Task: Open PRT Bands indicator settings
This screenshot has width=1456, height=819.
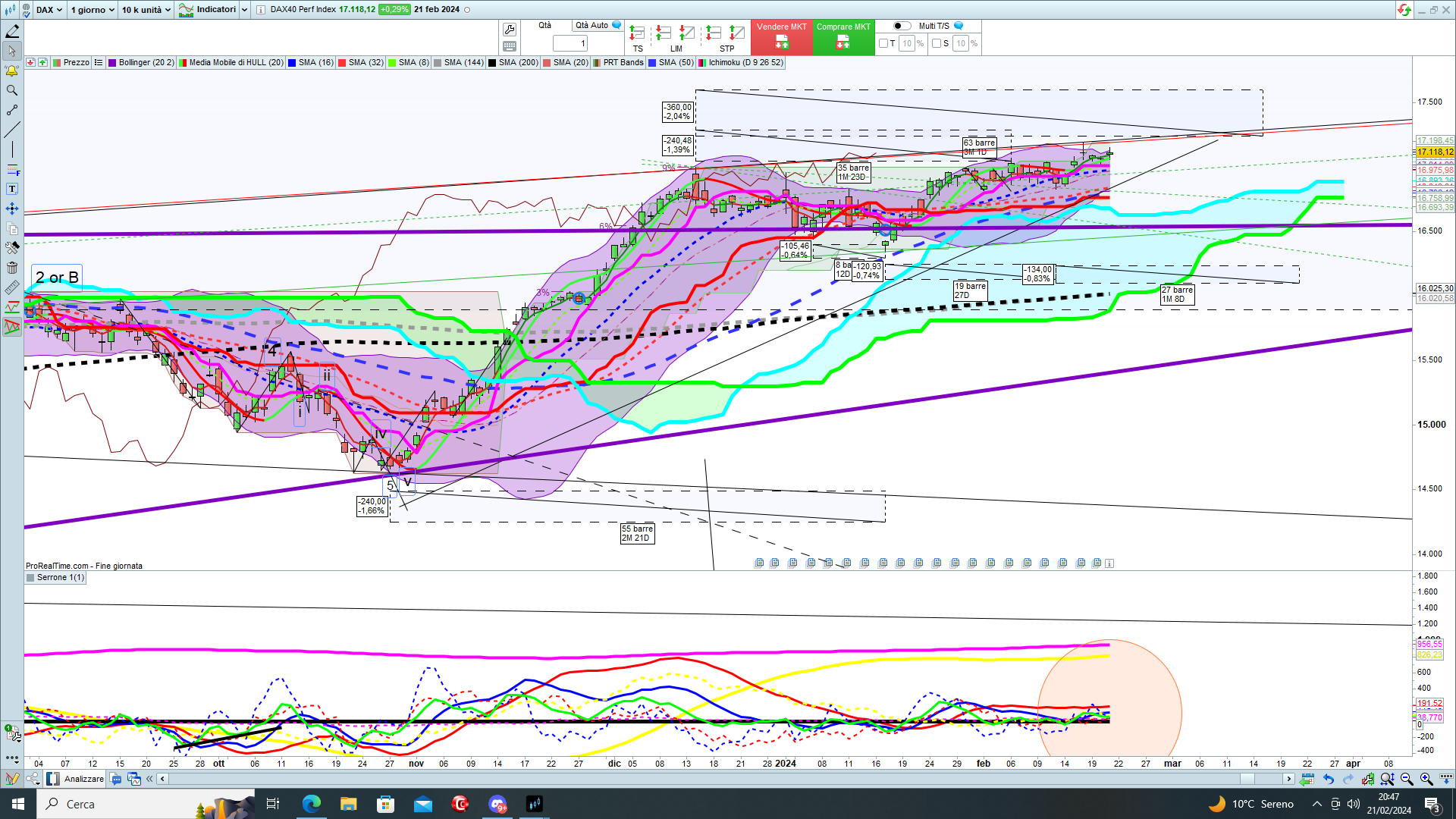Action: click(618, 62)
